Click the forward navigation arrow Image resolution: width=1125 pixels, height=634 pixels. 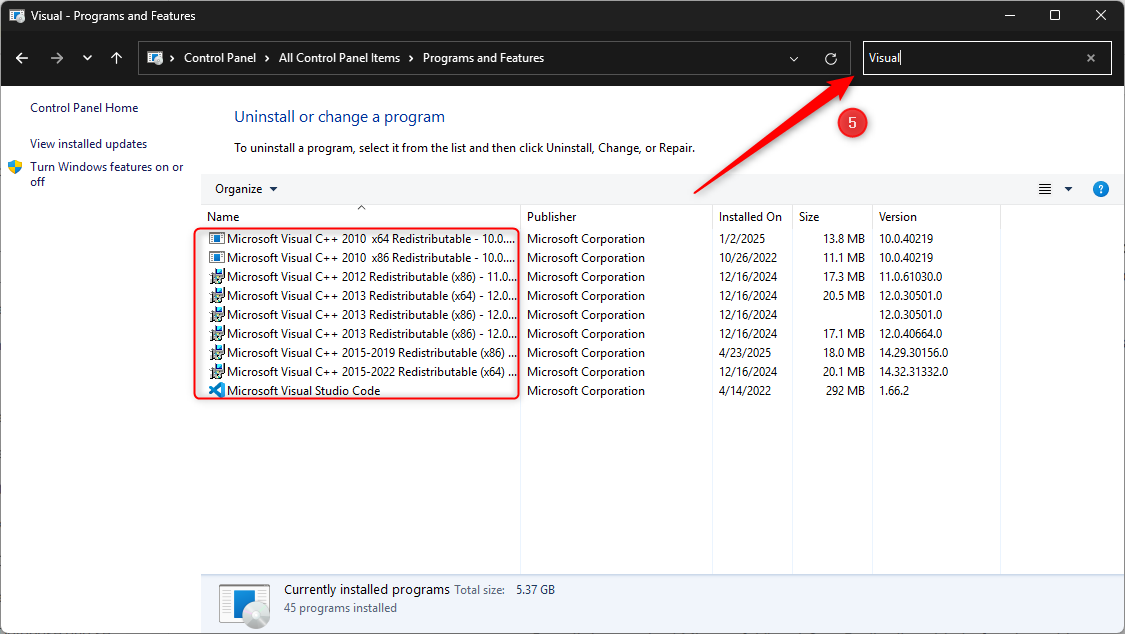(x=57, y=58)
